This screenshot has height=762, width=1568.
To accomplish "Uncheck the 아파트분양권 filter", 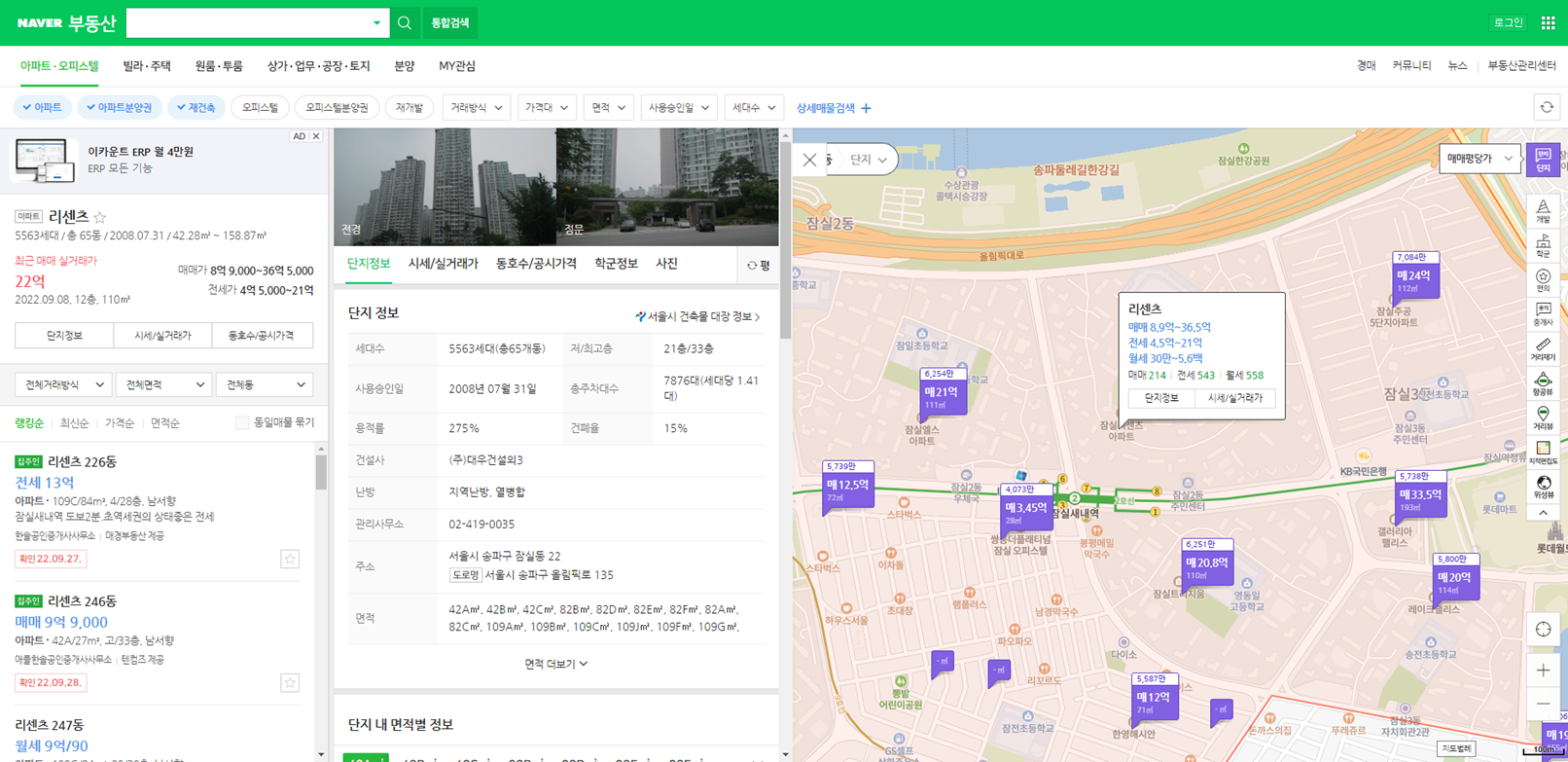I will 119,108.
